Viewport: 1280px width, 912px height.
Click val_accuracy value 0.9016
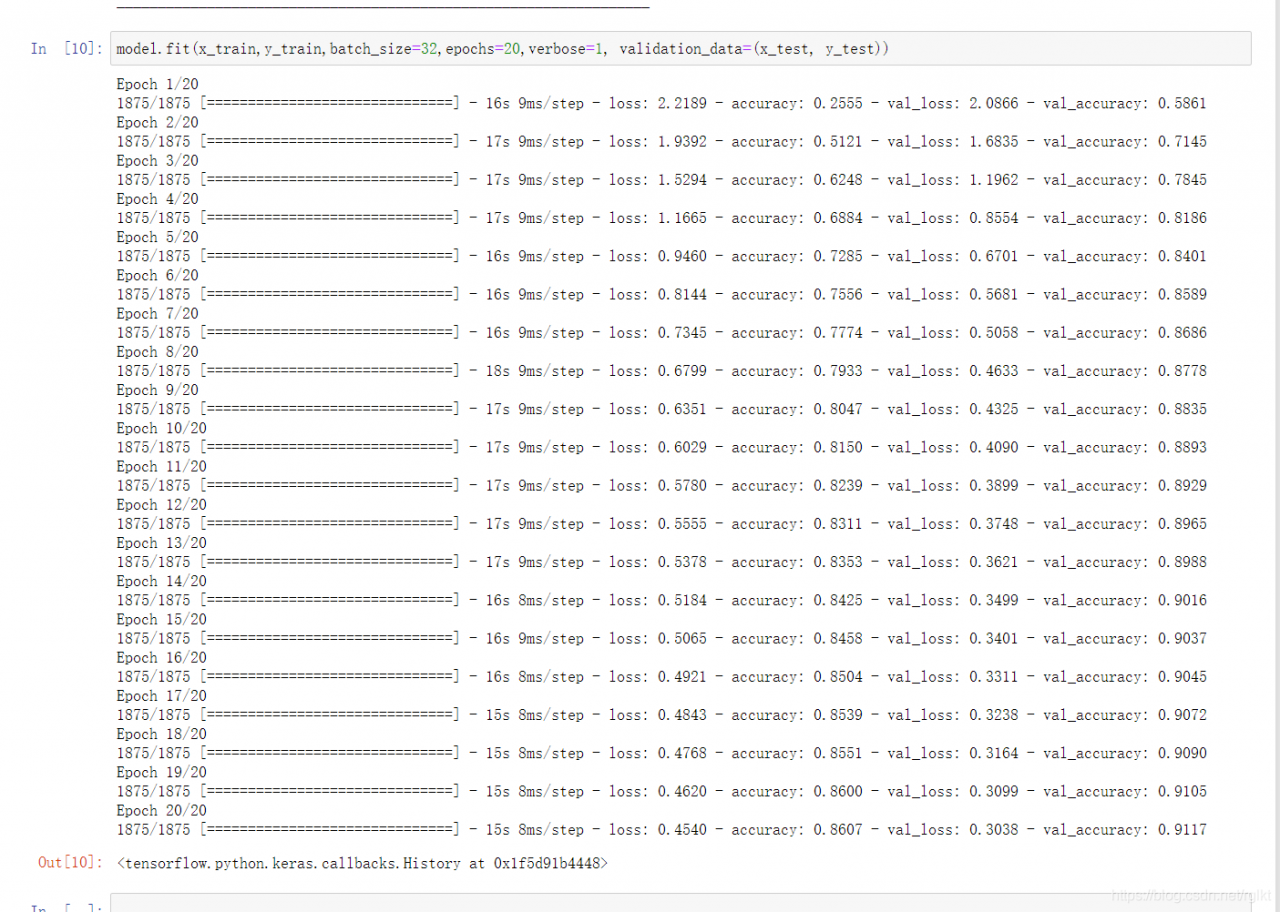click(1182, 600)
